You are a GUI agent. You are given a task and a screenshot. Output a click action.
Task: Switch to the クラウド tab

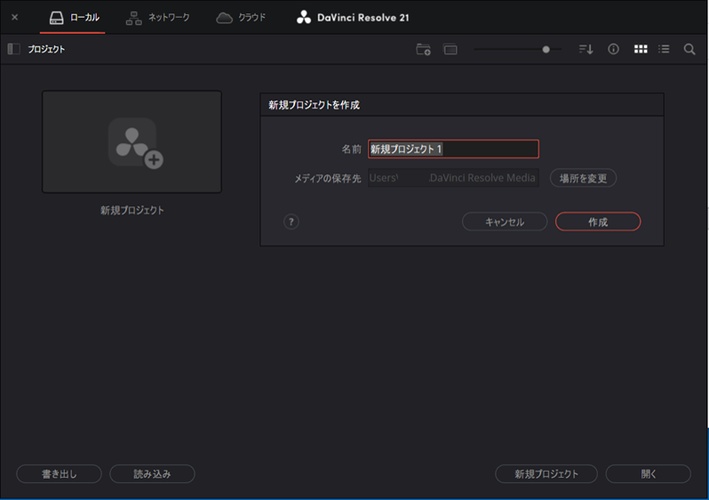[241, 18]
